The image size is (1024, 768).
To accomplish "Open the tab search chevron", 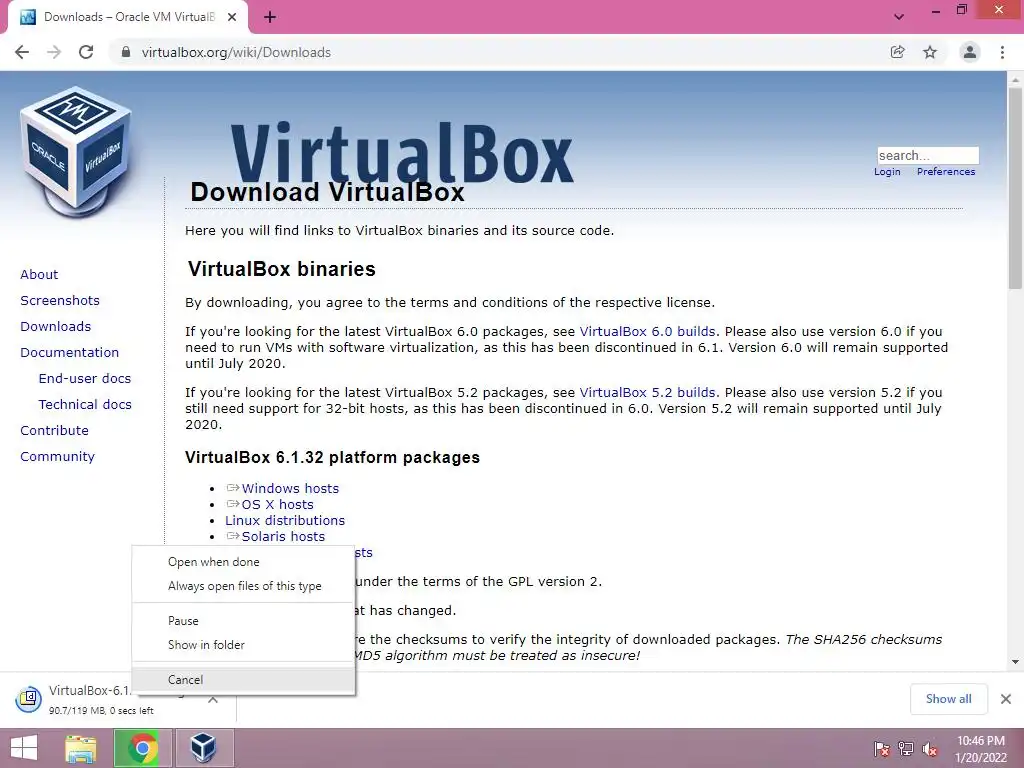I will point(899,17).
